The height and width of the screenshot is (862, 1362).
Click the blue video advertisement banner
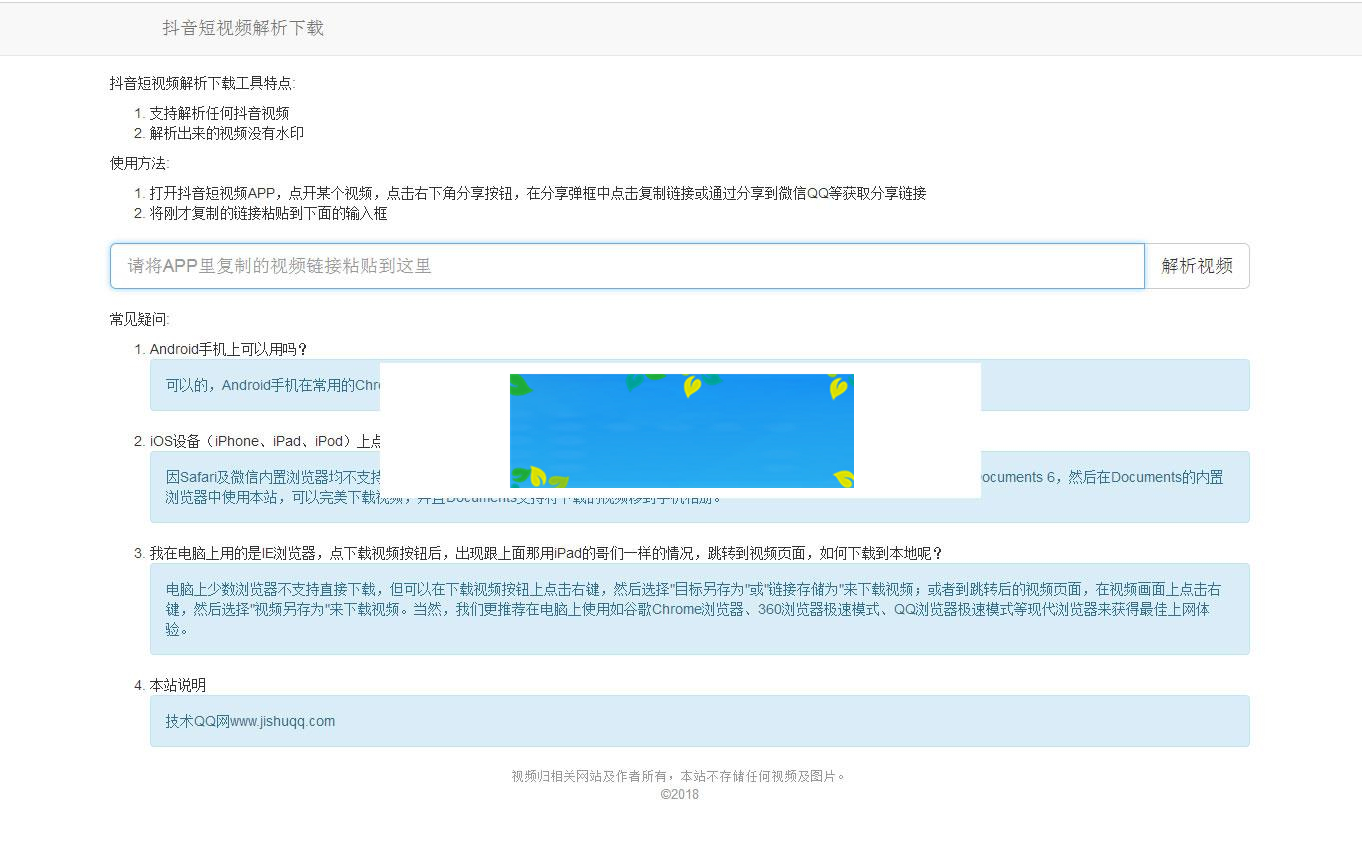click(x=682, y=430)
